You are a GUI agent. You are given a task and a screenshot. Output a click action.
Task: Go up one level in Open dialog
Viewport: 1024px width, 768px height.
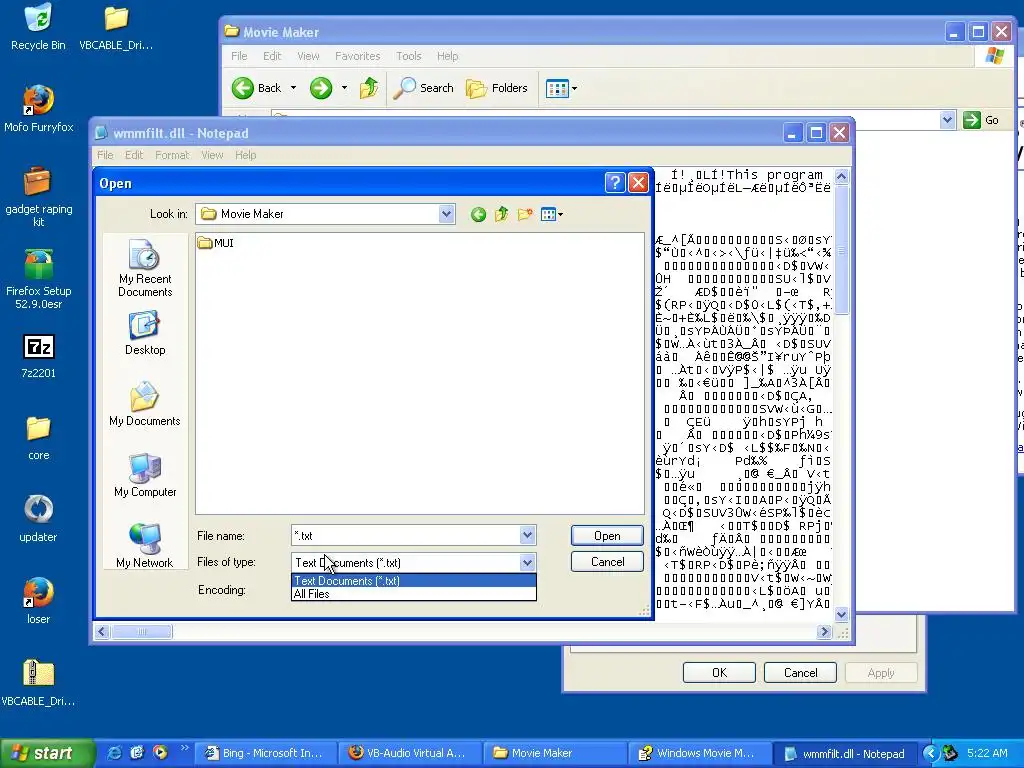pyautogui.click(x=502, y=214)
